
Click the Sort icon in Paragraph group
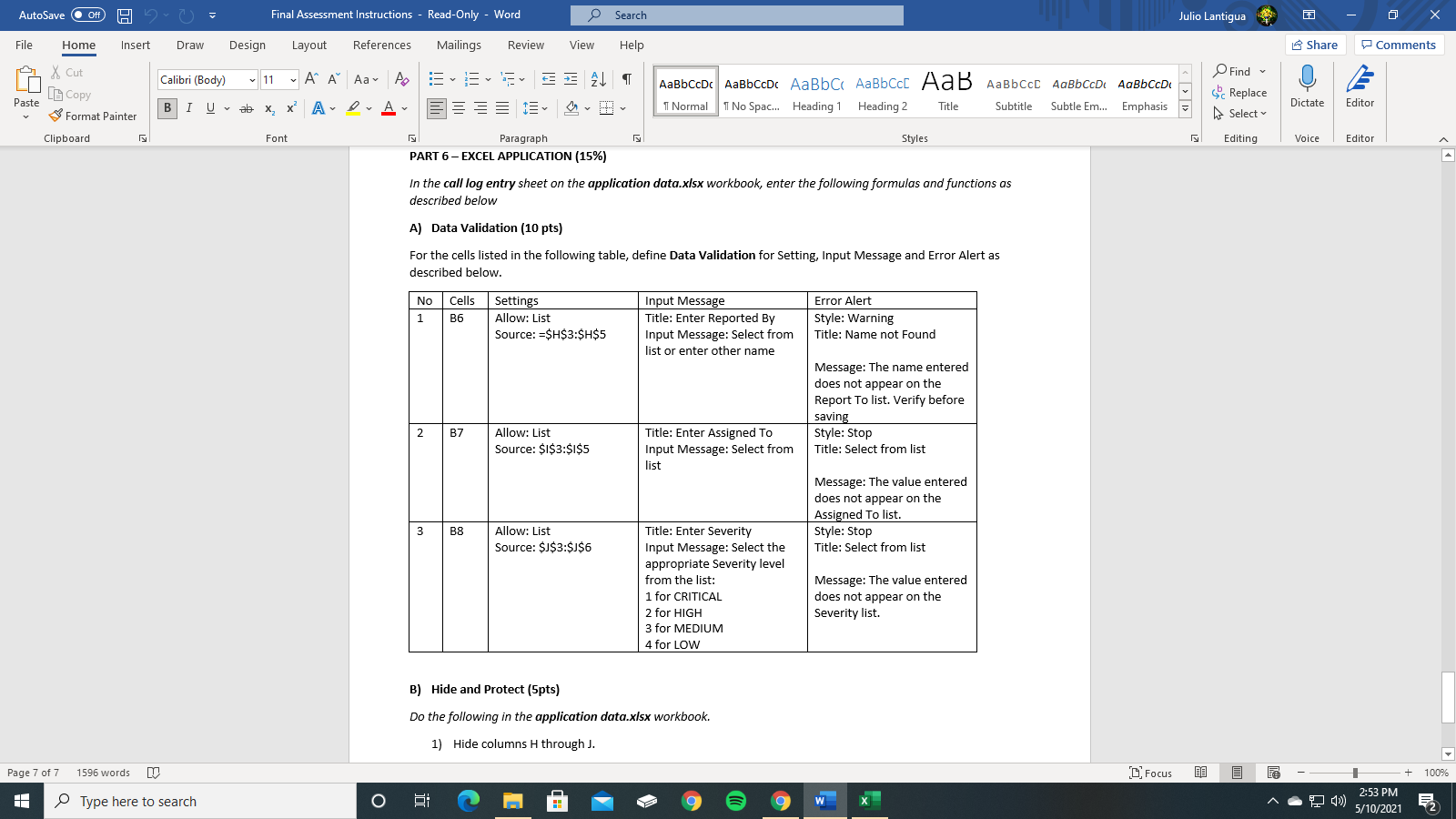(x=596, y=79)
